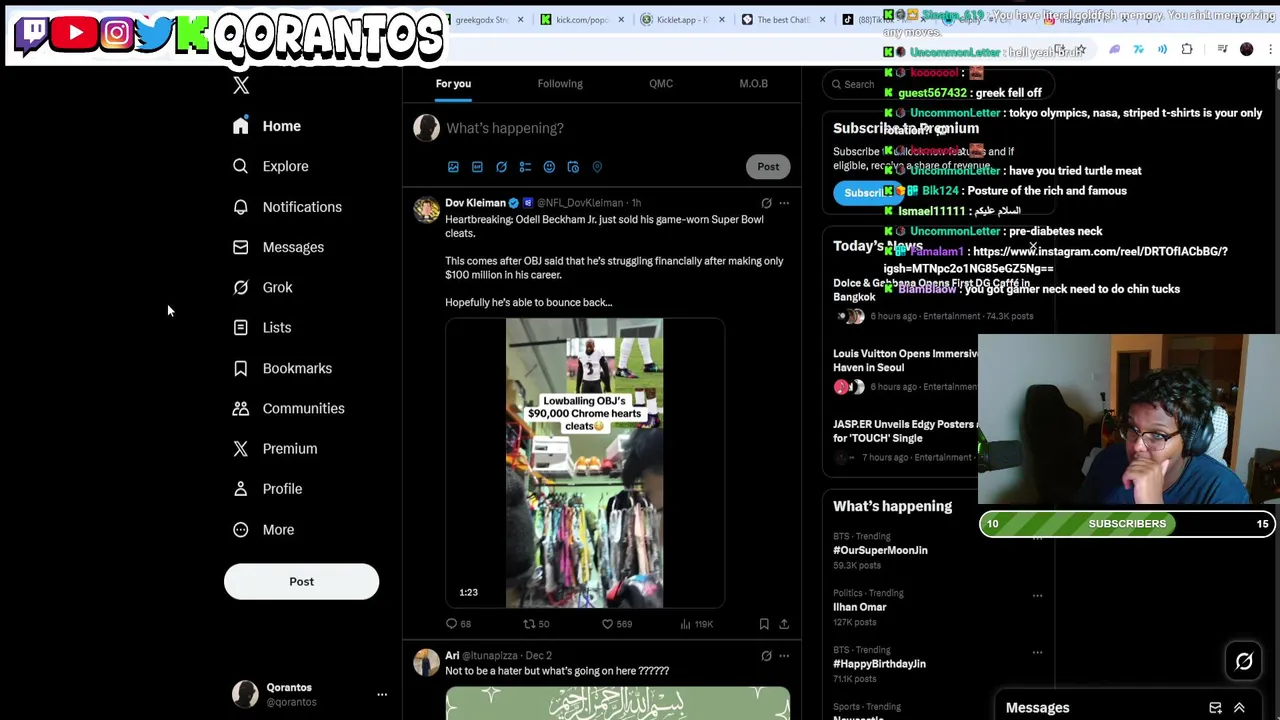Open Dov Kleiman's profile name
The height and width of the screenshot is (720, 1280).
coord(475,203)
